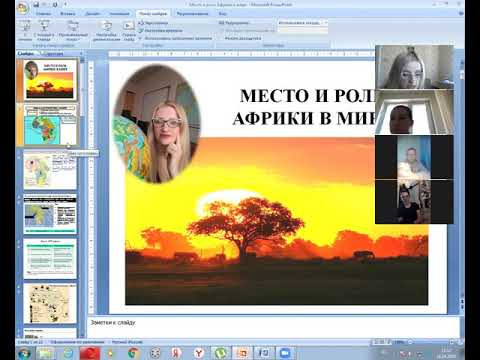Click top Zoom participant video with blonde woman

(x=414, y=67)
